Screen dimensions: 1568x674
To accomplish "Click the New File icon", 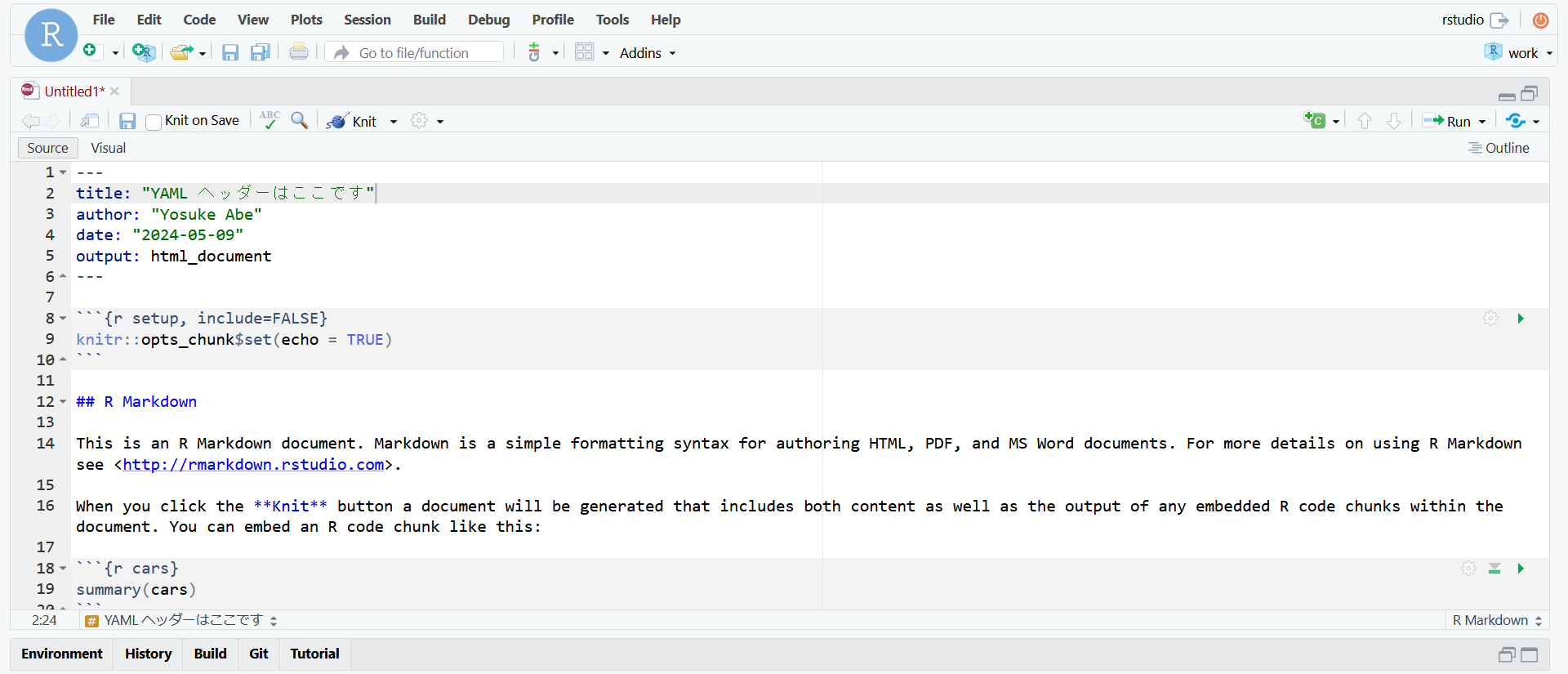I will click(x=91, y=51).
